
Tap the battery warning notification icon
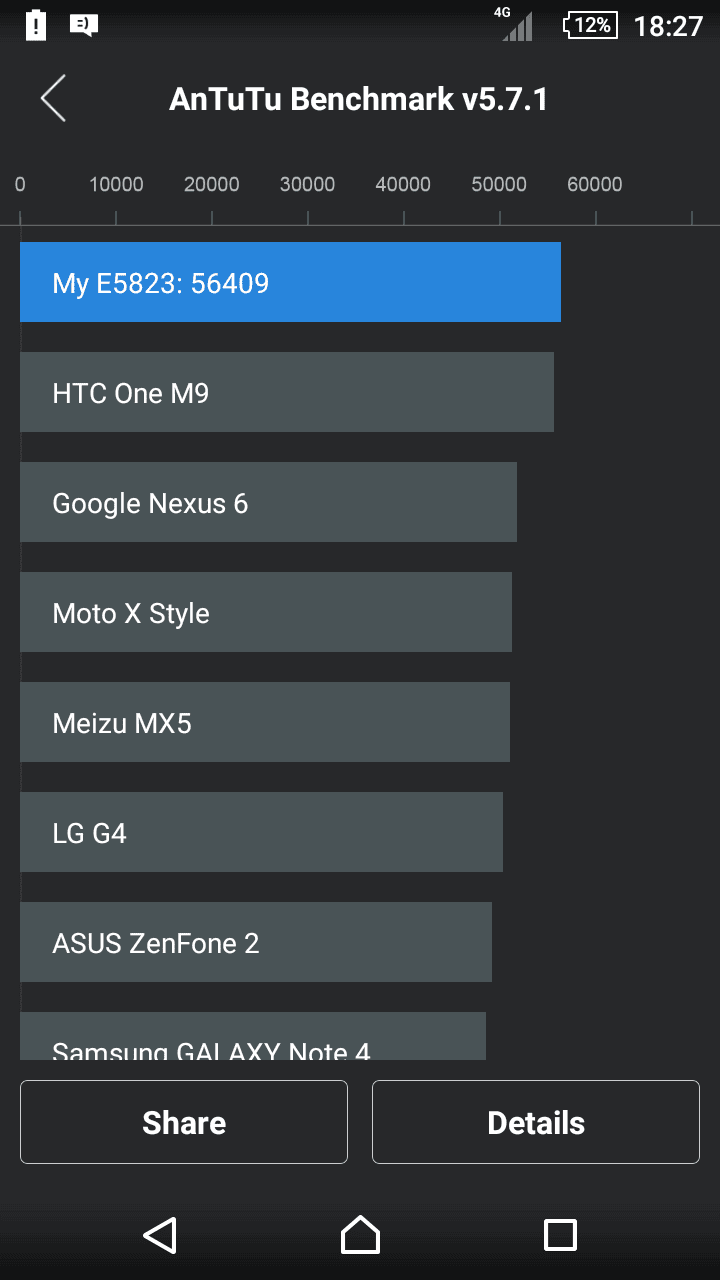pos(35,25)
